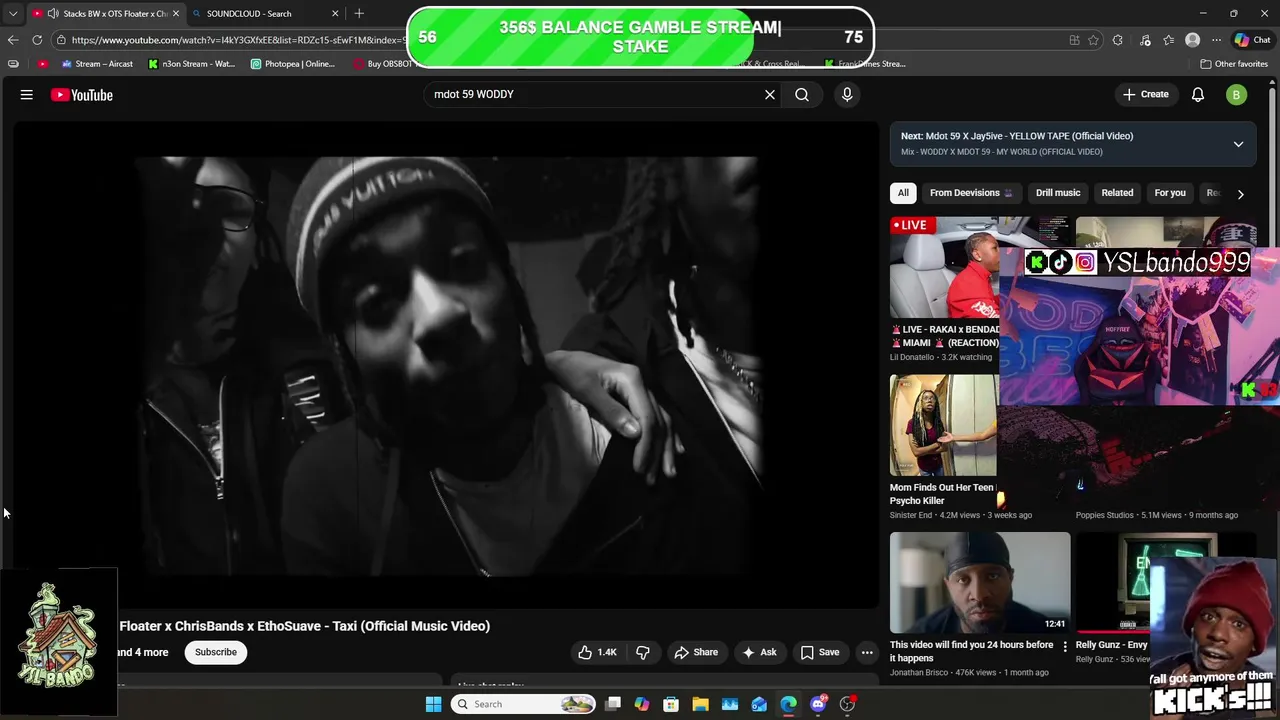This screenshot has height=720, width=1280.
Task: Add this page to favorites star
Action: [x=1093, y=40]
